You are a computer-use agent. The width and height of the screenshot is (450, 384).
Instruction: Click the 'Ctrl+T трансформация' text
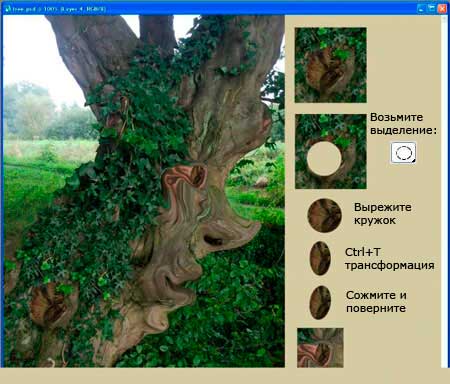(389, 259)
